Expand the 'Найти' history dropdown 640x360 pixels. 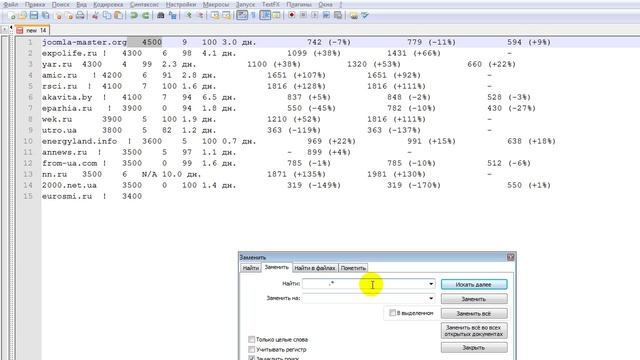pos(431,284)
